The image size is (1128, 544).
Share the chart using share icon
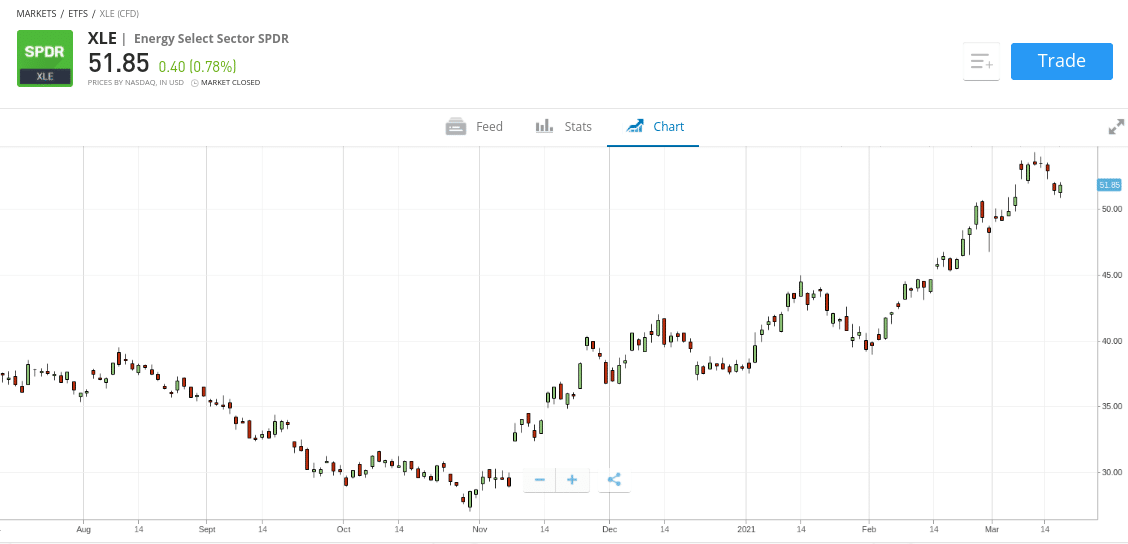[x=614, y=480]
